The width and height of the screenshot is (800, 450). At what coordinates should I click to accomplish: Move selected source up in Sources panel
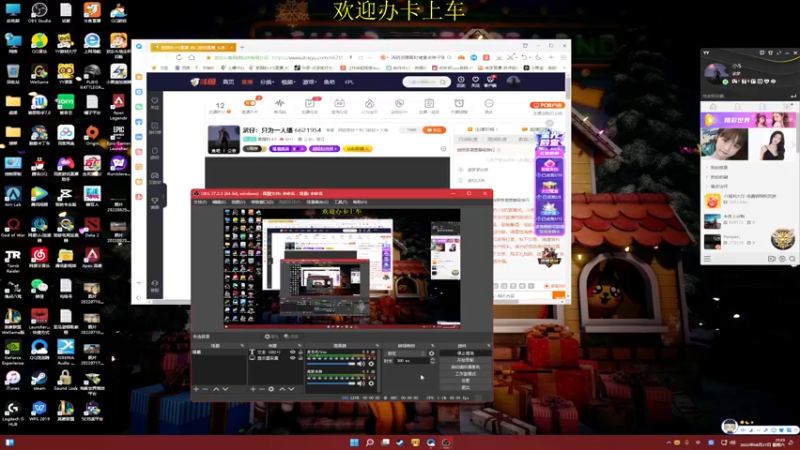coord(282,389)
